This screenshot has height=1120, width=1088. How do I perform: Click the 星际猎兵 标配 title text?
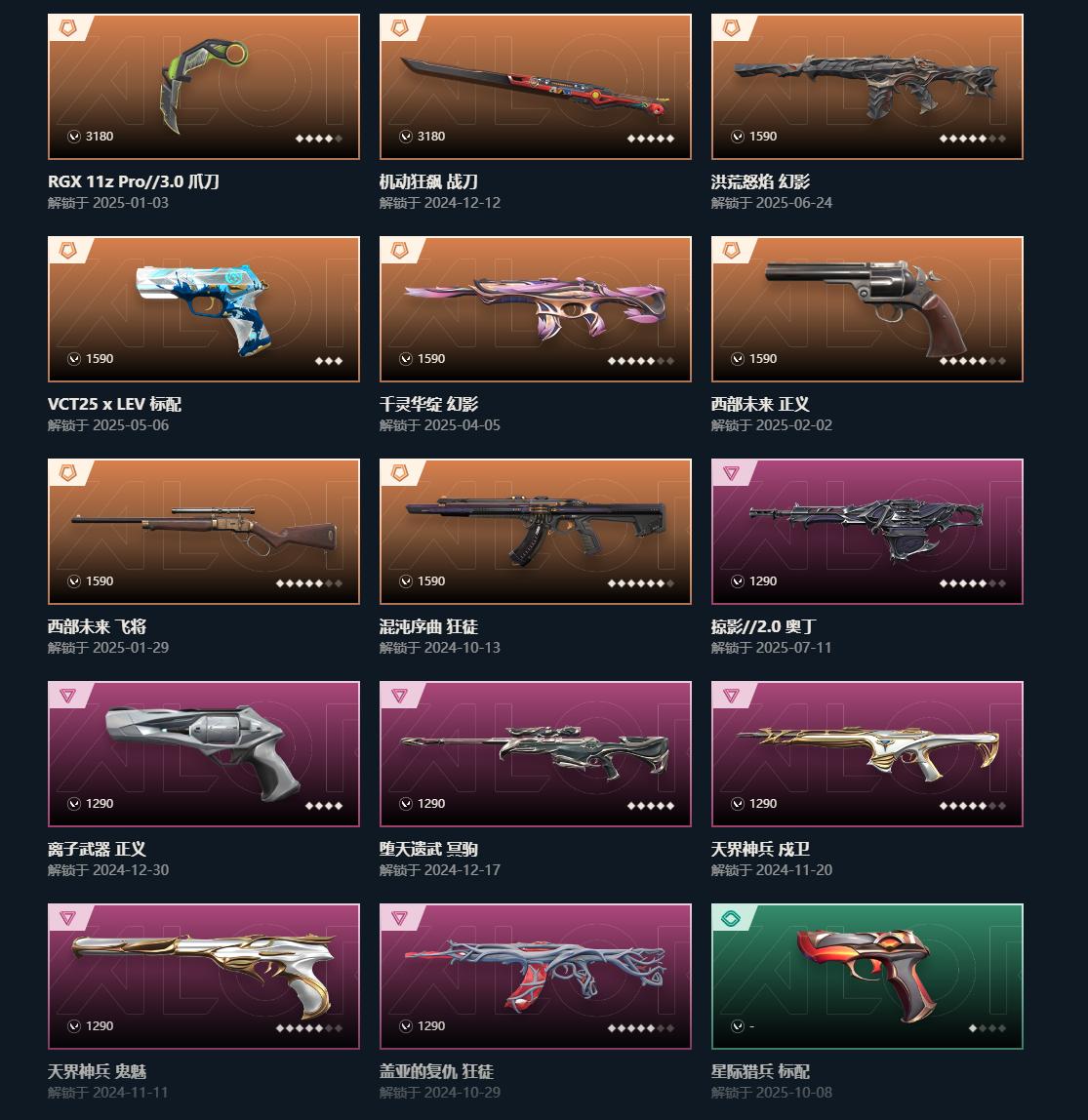pos(760,1071)
